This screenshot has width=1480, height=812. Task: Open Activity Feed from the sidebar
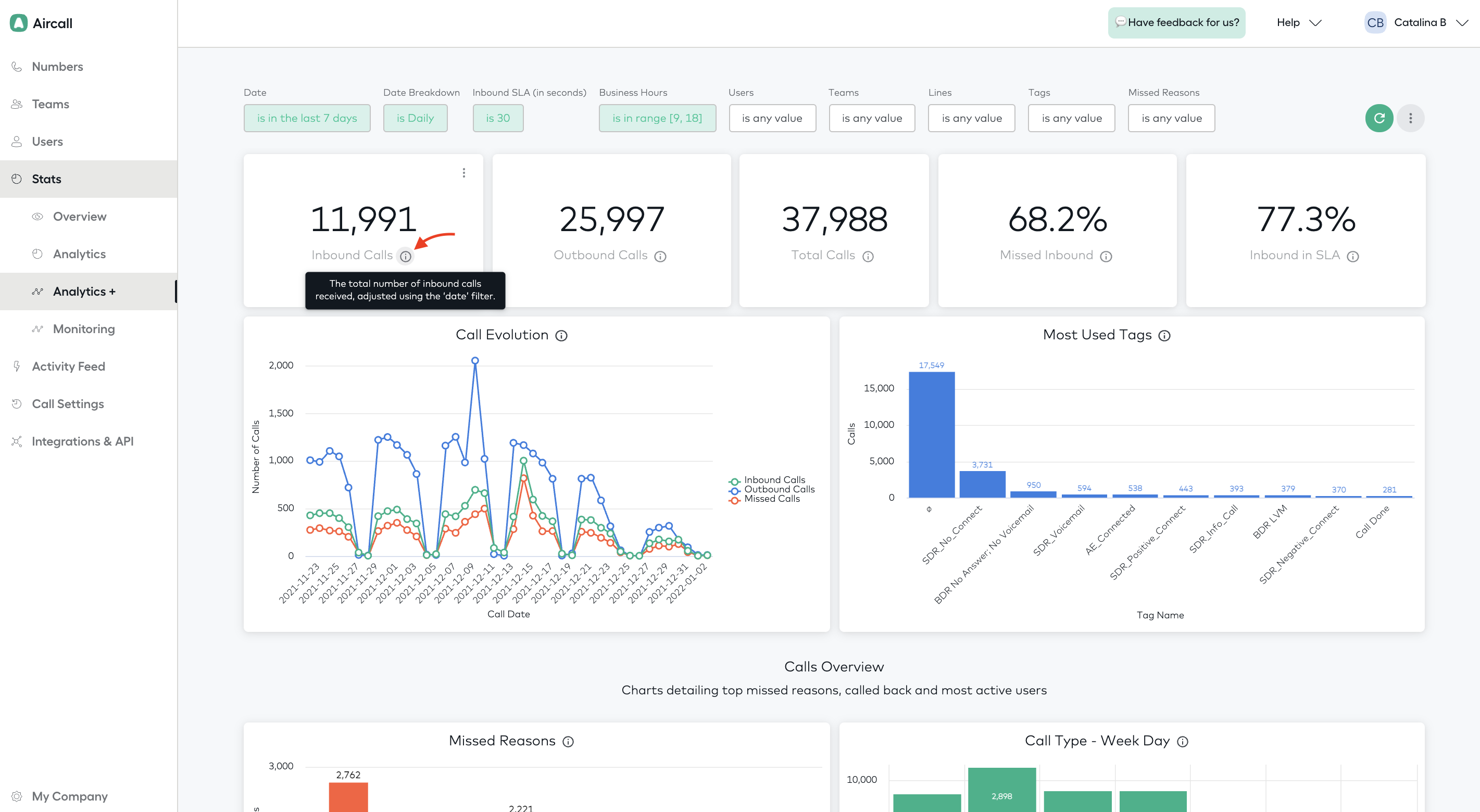pyautogui.click(x=89, y=366)
